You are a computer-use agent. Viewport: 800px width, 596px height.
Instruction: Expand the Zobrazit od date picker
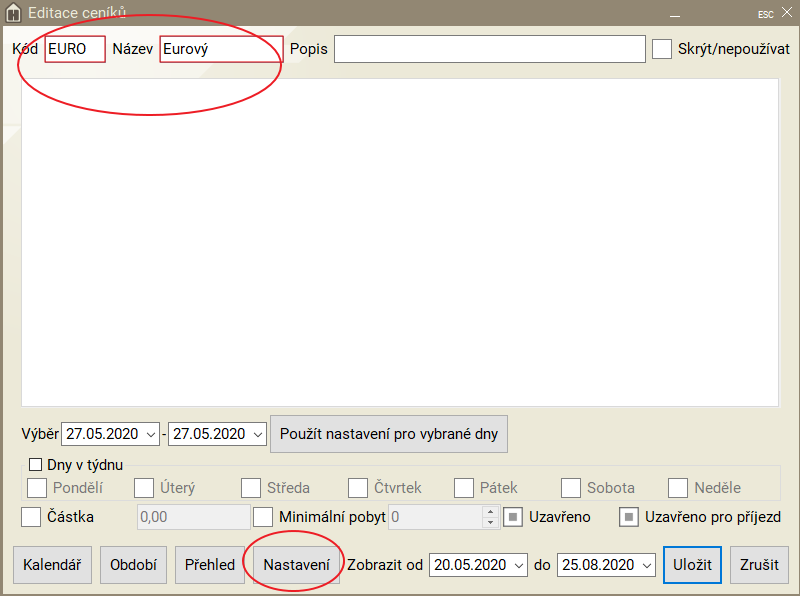point(518,565)
